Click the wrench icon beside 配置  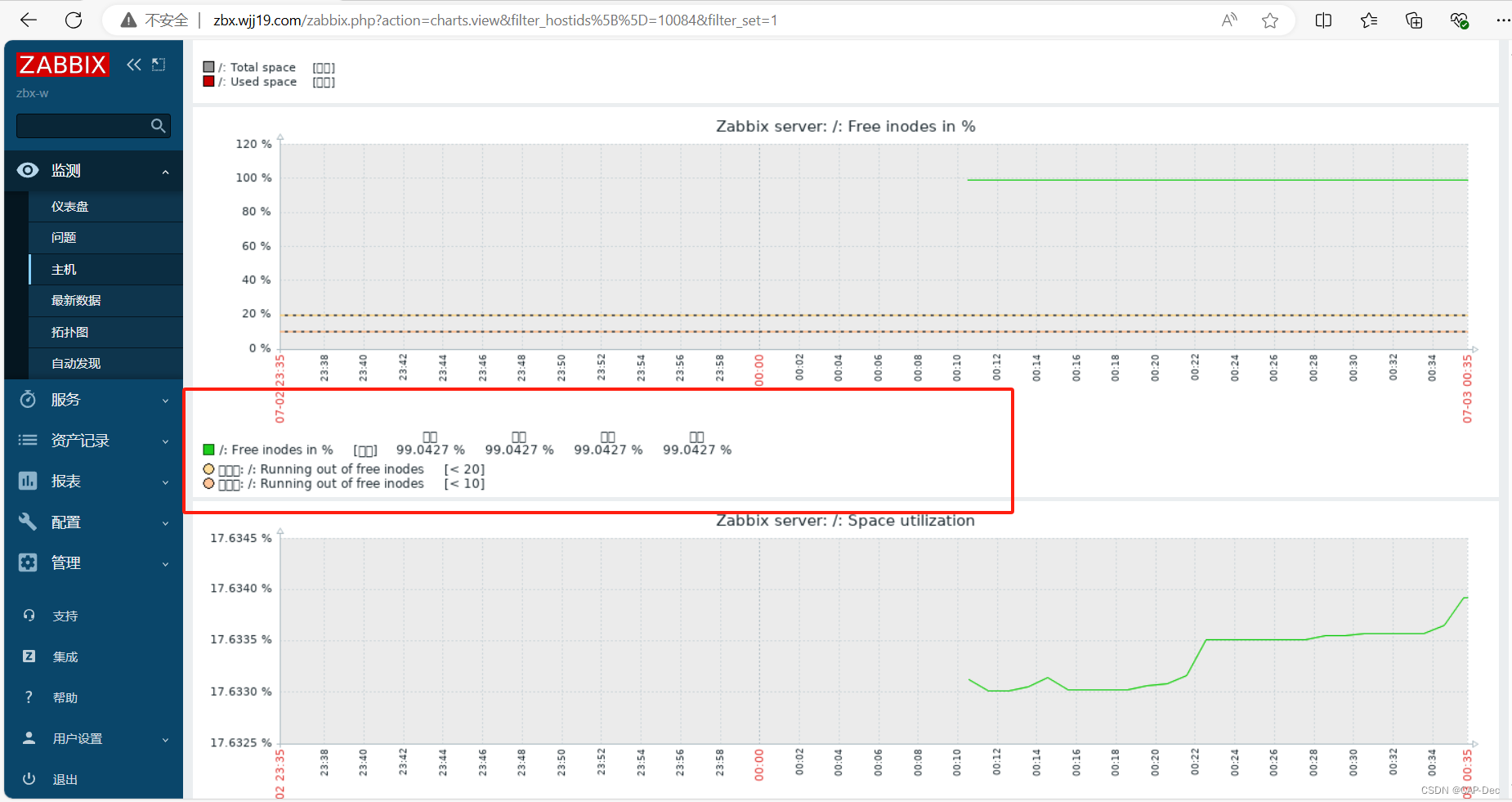tap(28, 522)
